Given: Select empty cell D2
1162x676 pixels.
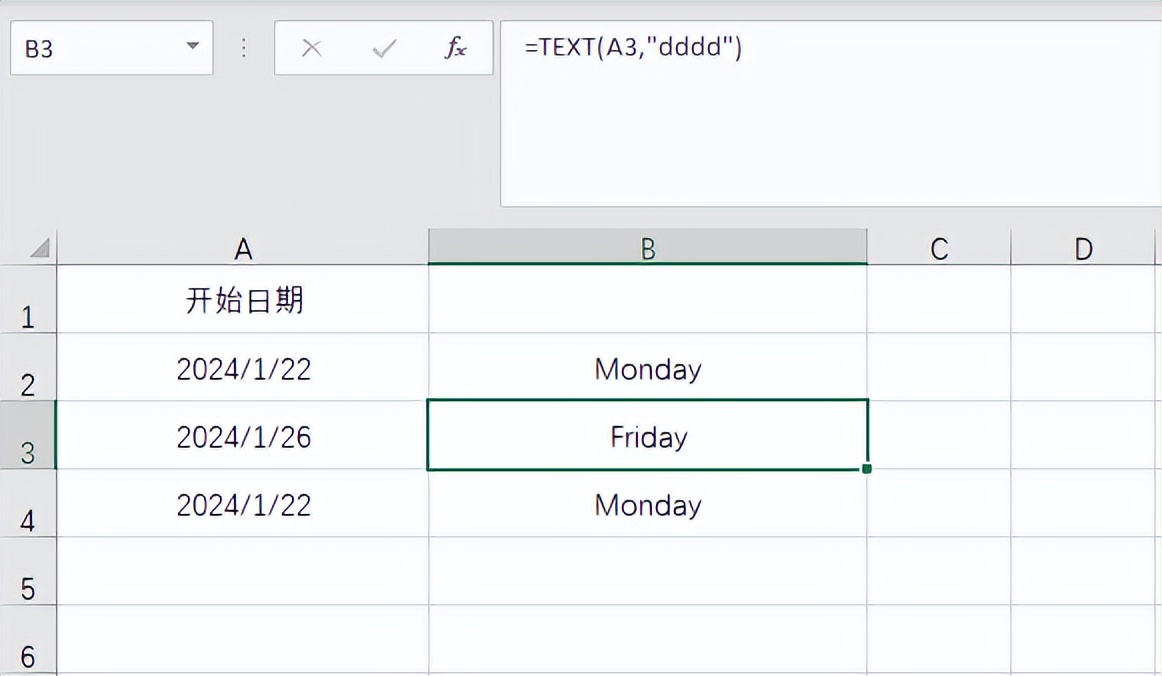Looking at the screenshot, I should [x=1083, y=368].
